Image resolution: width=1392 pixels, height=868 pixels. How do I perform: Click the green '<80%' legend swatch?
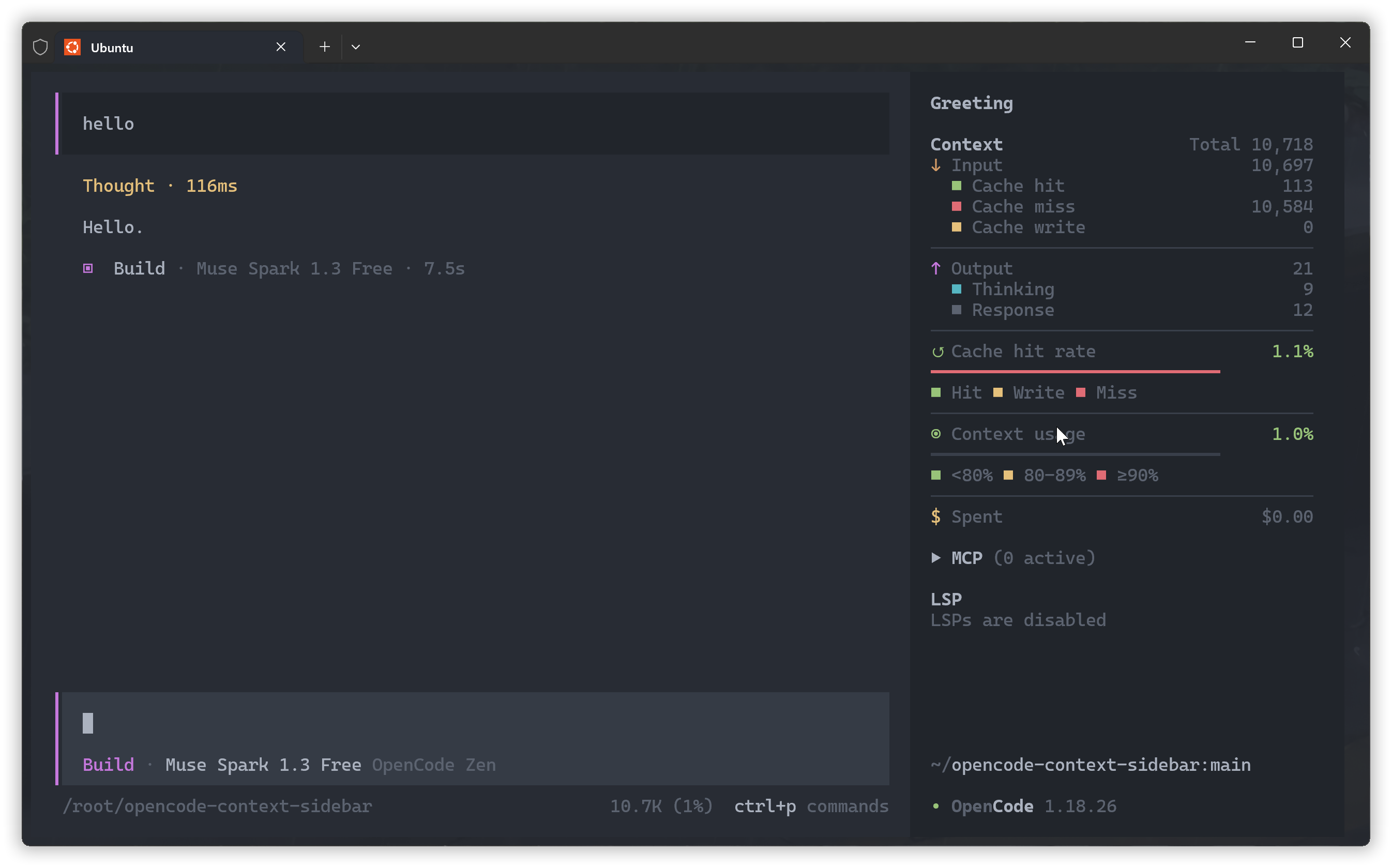(935, 475)
